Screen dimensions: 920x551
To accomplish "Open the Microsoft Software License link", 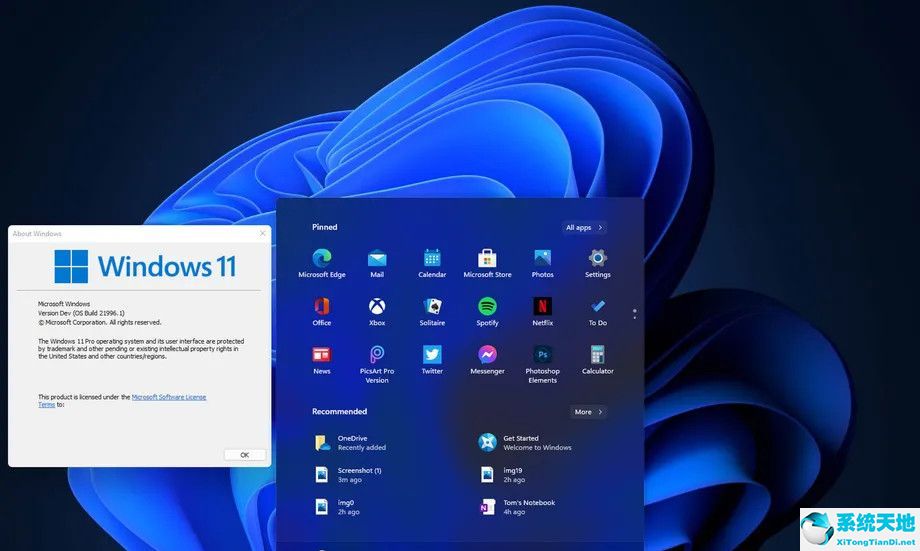I will pyautogui.click(x=169, y=397).
